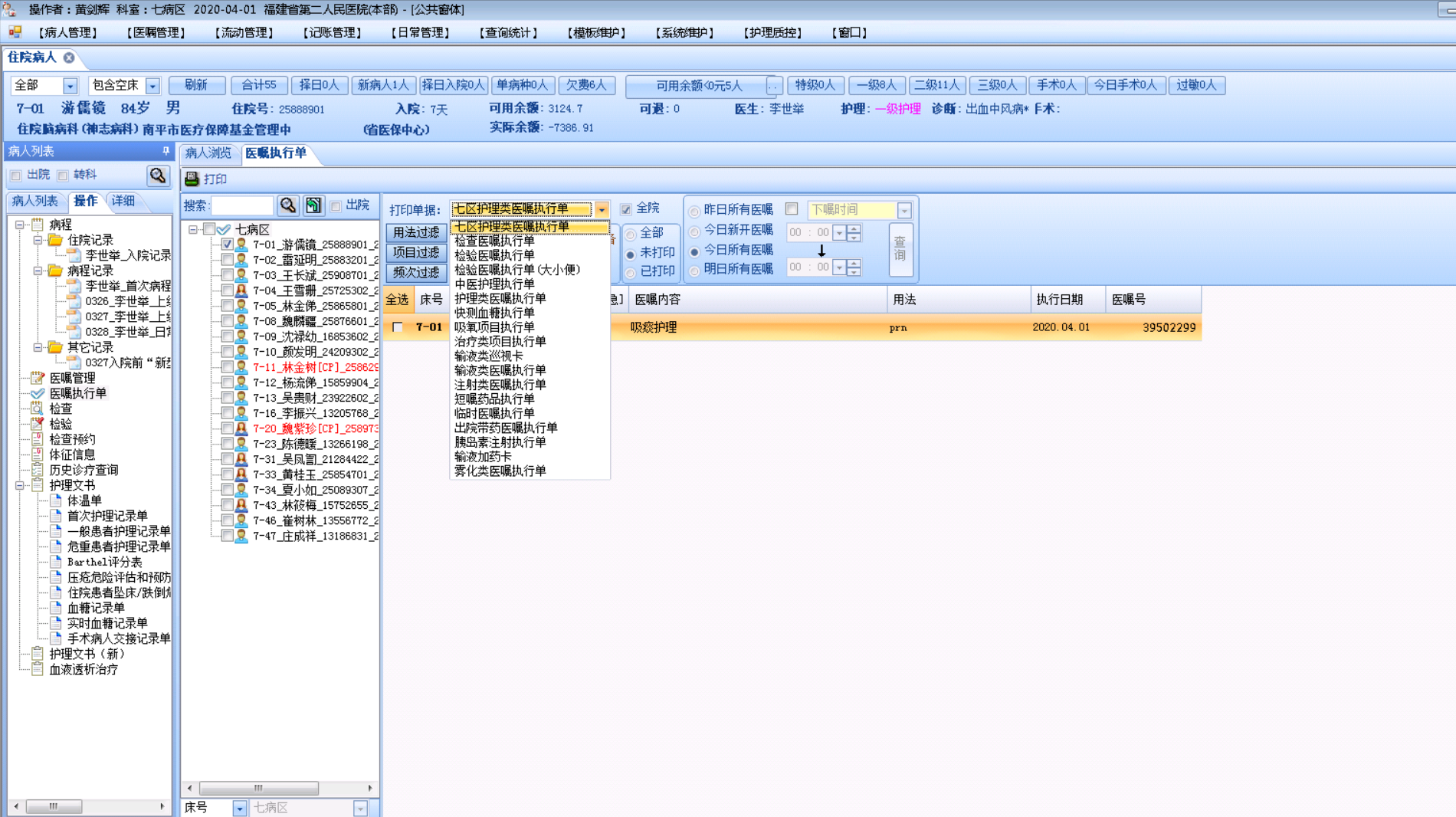Click the 历史诊疗查询 icon

coord(37,470)
